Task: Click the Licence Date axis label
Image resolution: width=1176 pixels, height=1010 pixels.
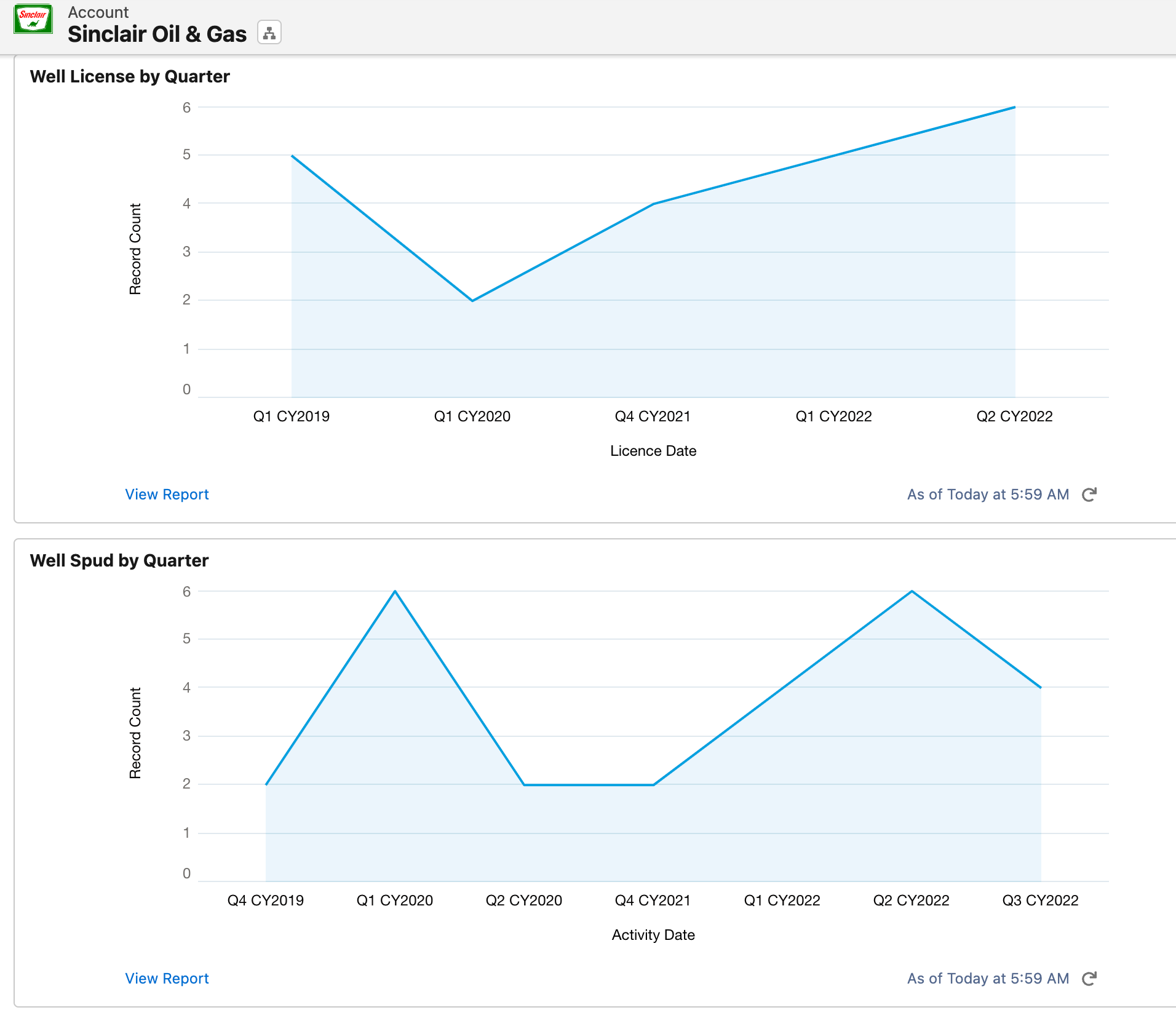Action: click(x=653, y=451)
